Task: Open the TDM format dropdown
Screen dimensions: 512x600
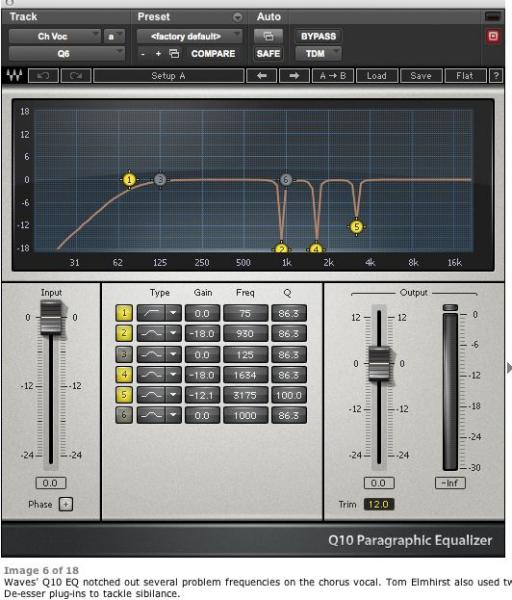Action: [318, 54]
